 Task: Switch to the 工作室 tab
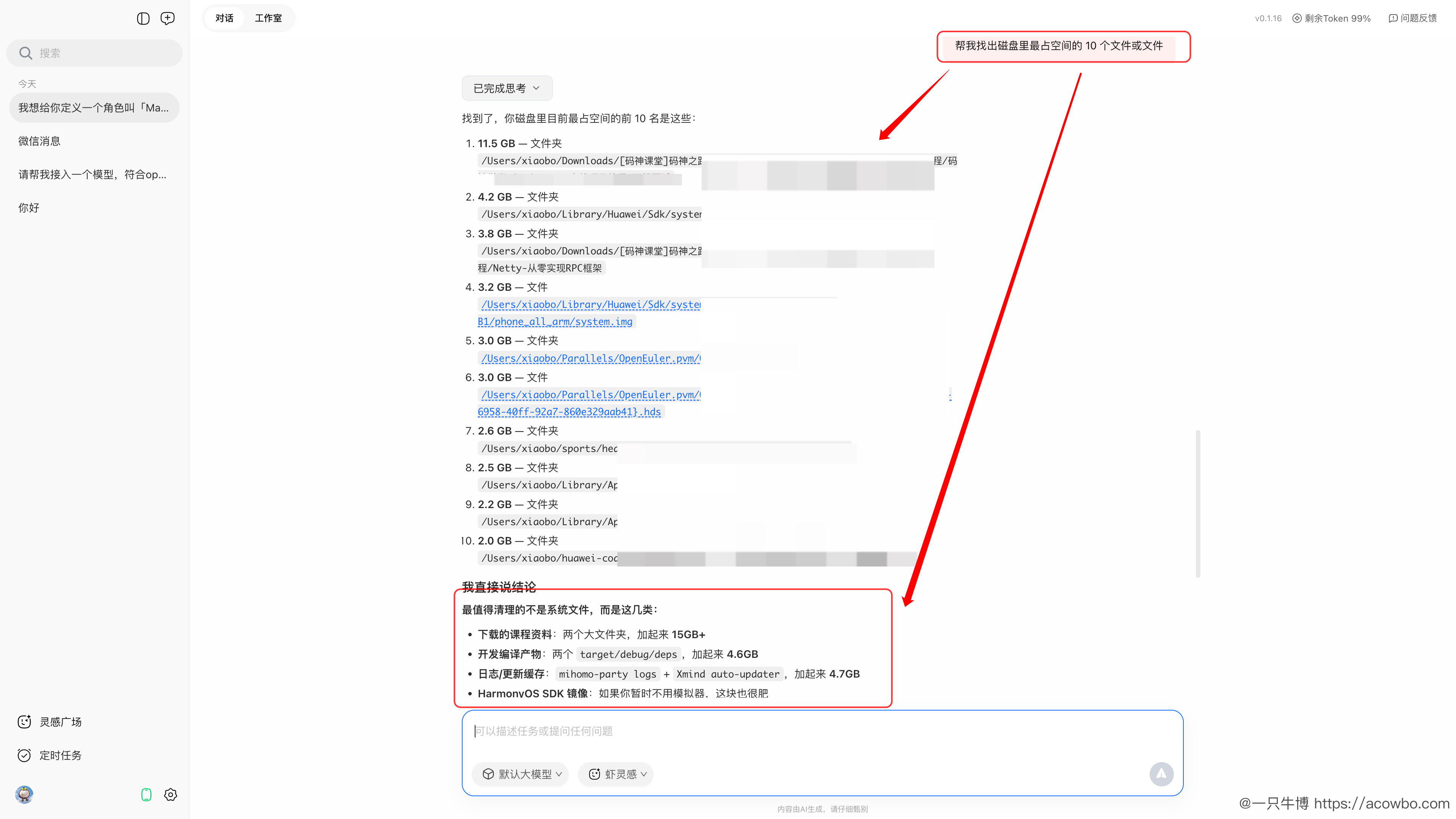click(268, 18)
